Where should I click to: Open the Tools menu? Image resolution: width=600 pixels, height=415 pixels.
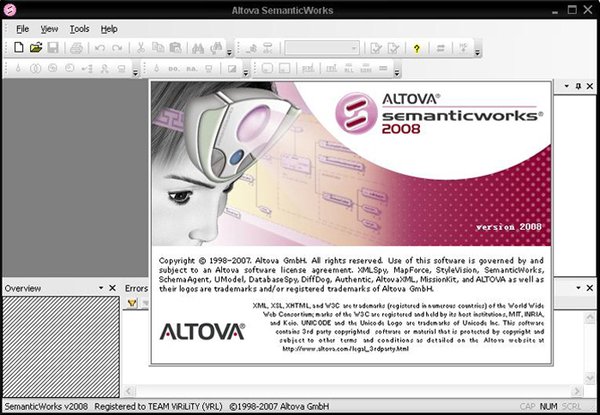point(79,29)
